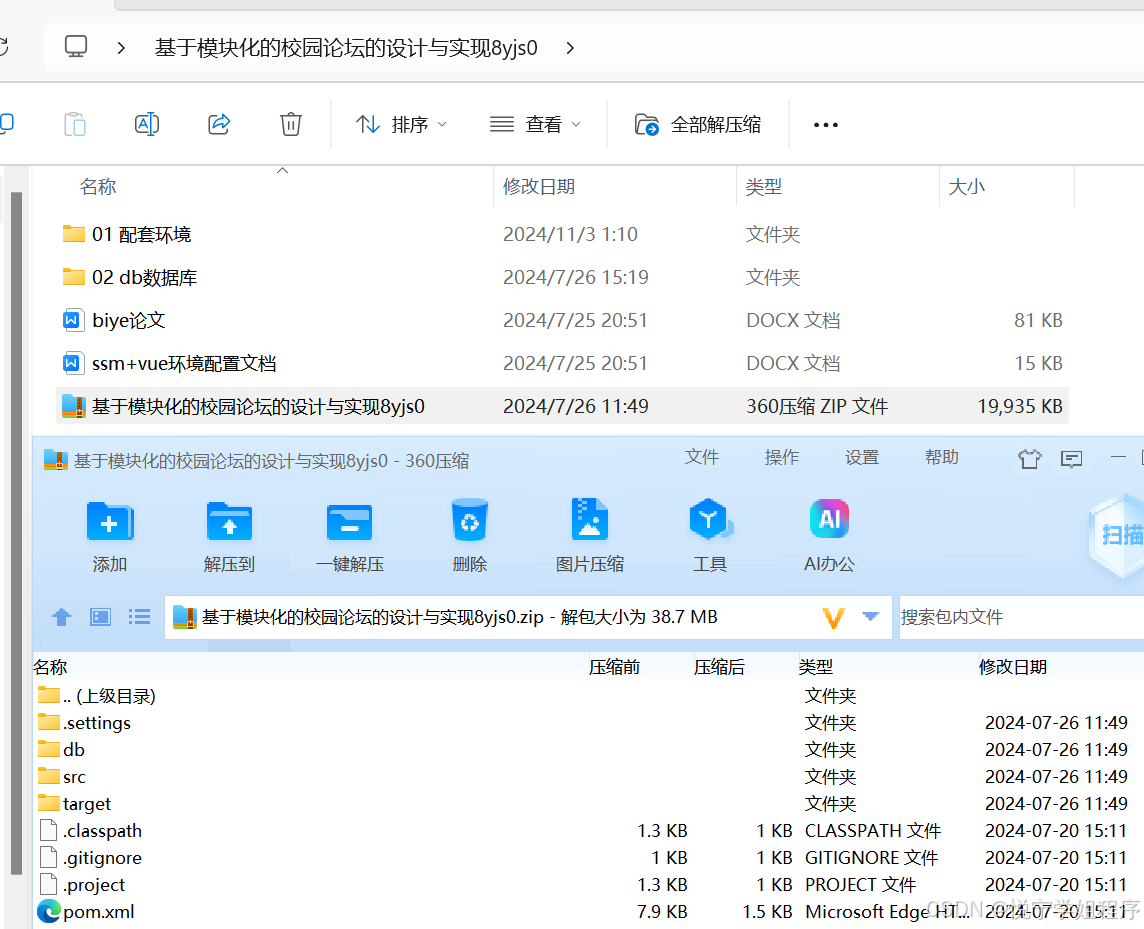The height and width of the screenshot is (929, 1144).
Task: Click the 删除 delete icon in 360压缩
Action: tap(470, 520)
